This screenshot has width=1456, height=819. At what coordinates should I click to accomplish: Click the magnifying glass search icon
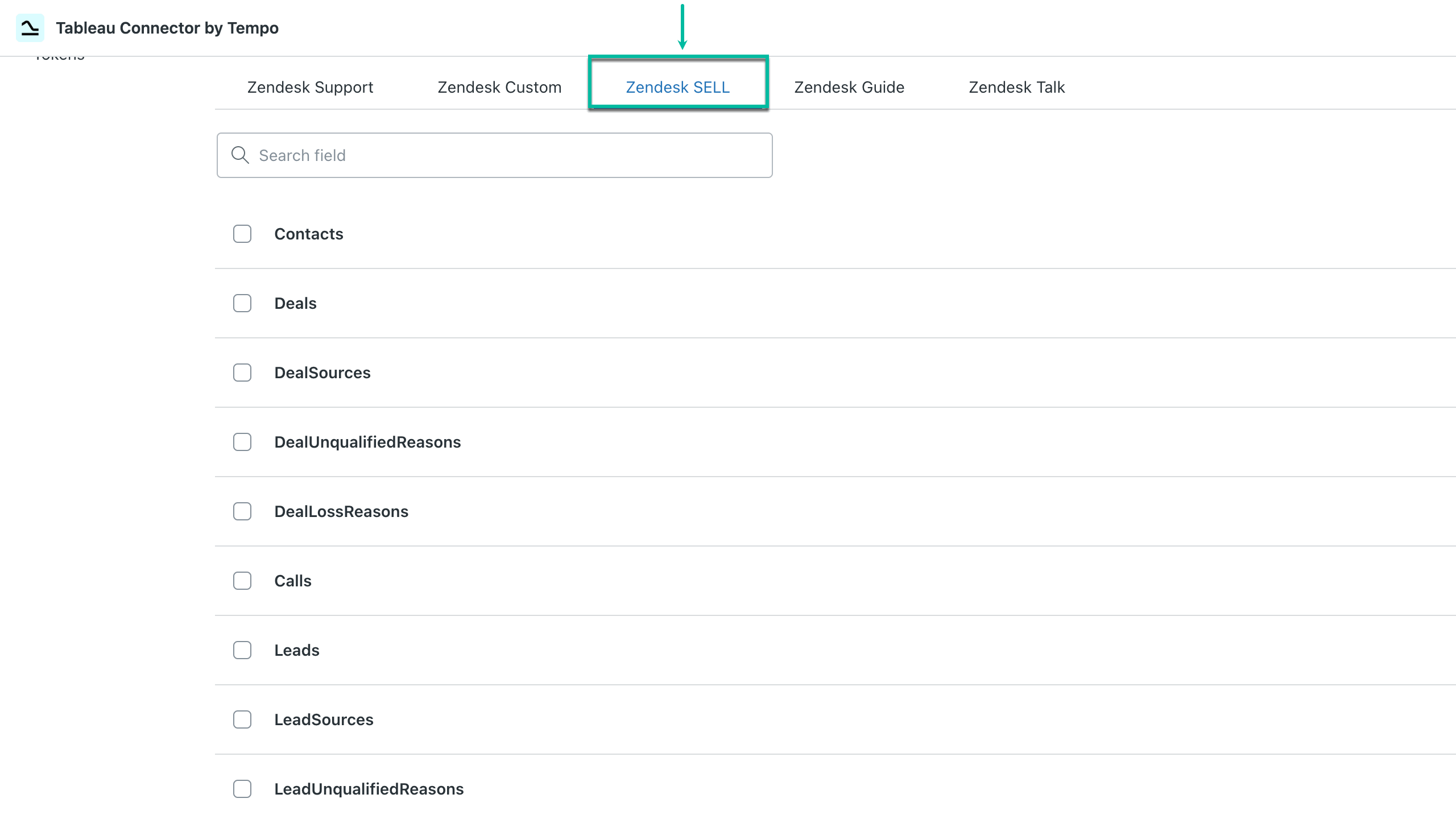(x=240, y=155)
